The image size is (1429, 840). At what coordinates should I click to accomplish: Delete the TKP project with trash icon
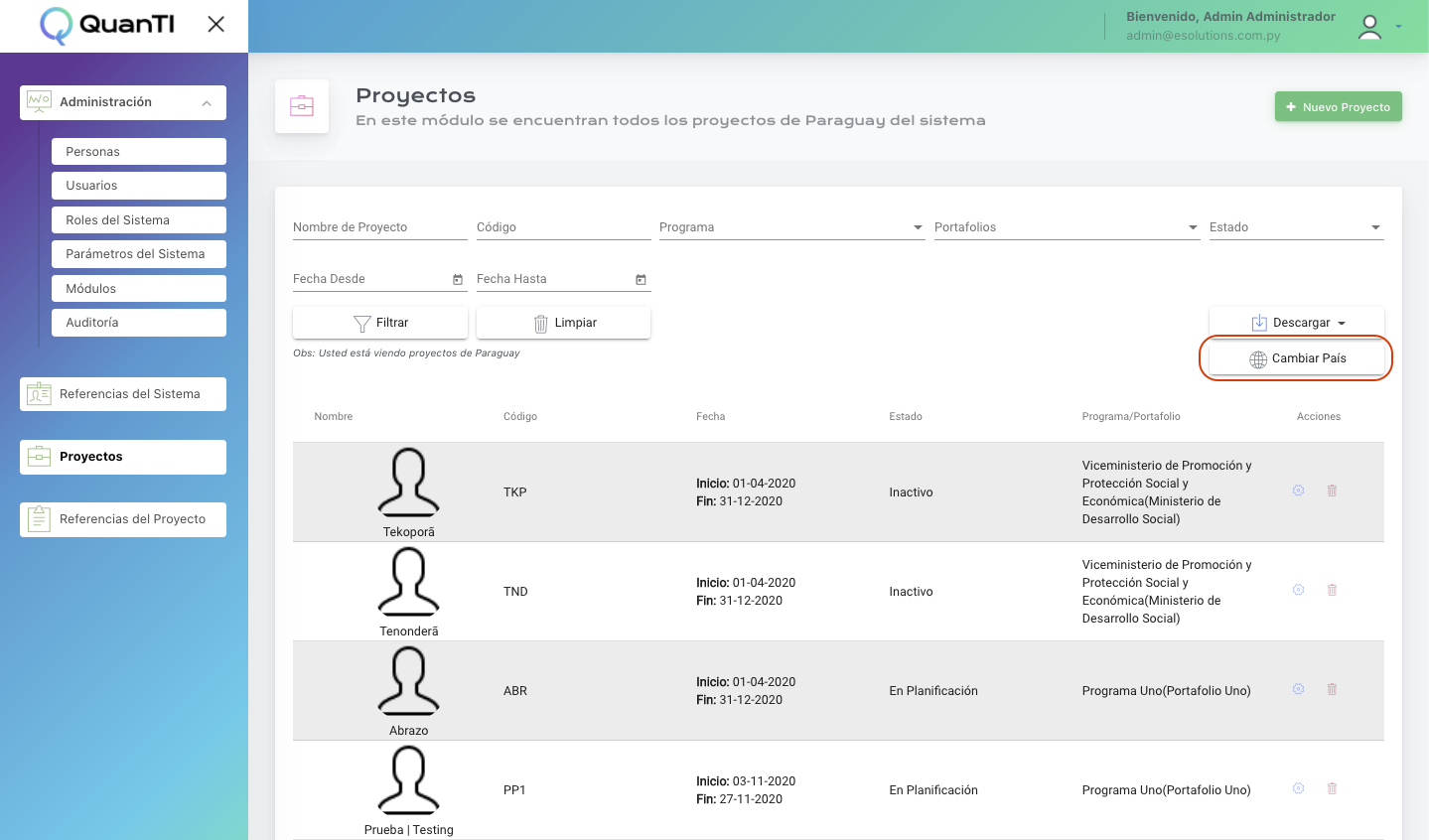(1333, 490)
